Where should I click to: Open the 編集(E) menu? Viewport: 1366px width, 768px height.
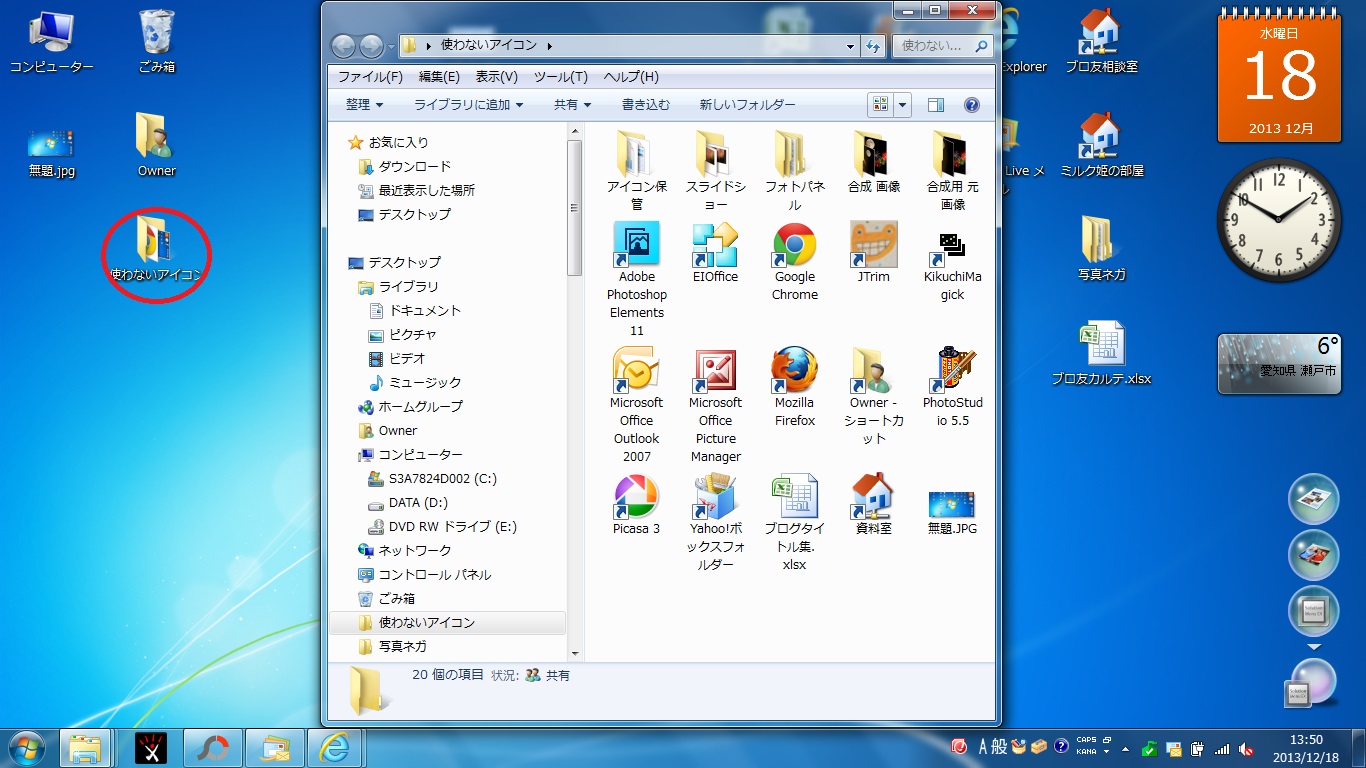pyautogui.click(x=439, y=77)
